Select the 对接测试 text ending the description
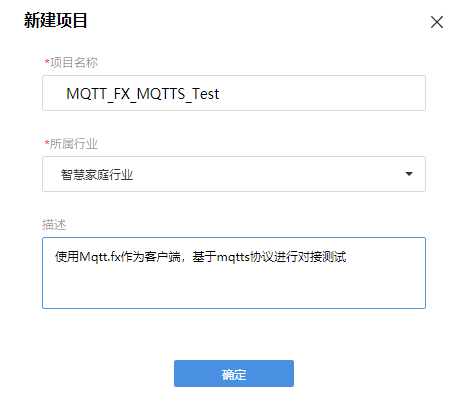This screenshot has width=463, height=403. [322, 257]
